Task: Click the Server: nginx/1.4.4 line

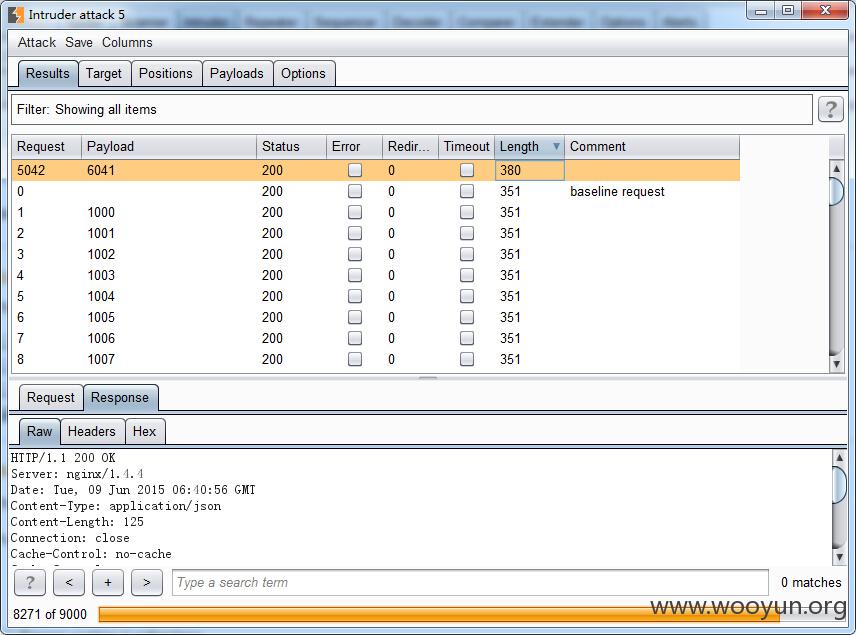Action: pyautogui.click(x=77, y=474)
